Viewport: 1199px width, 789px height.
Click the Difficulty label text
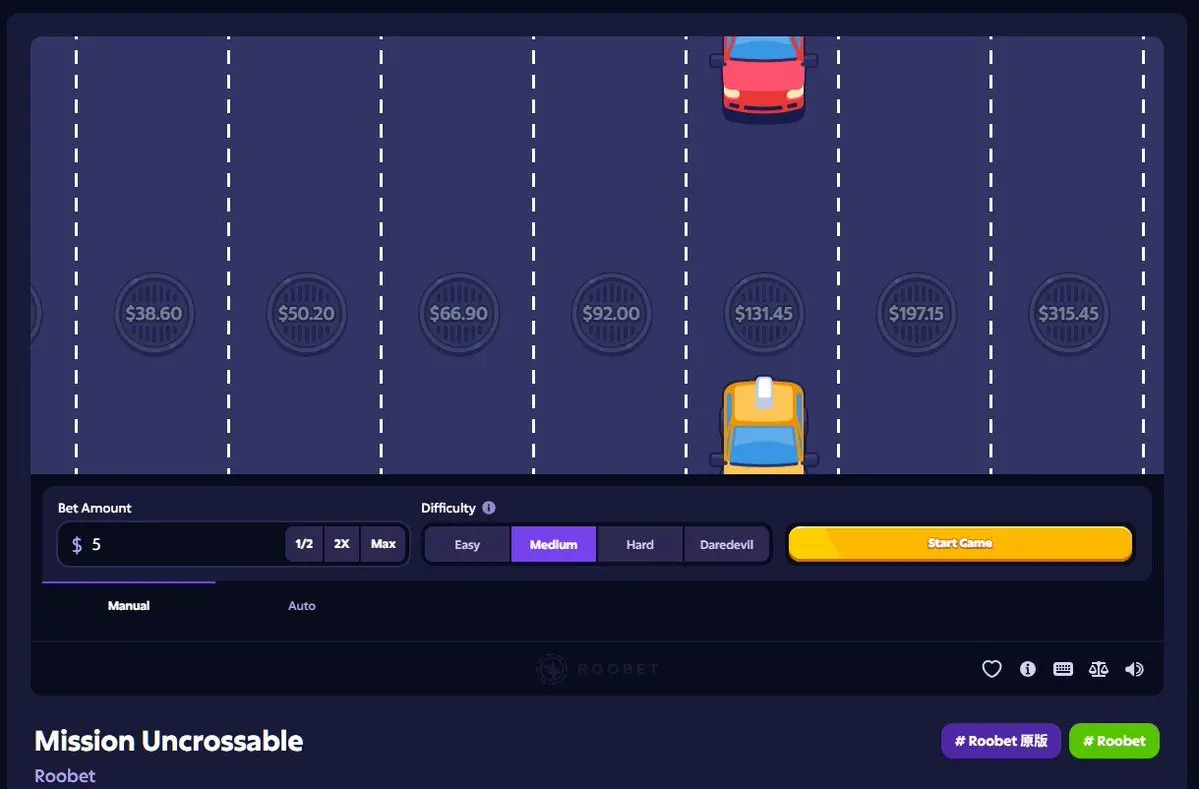click(x=448, y=508)
